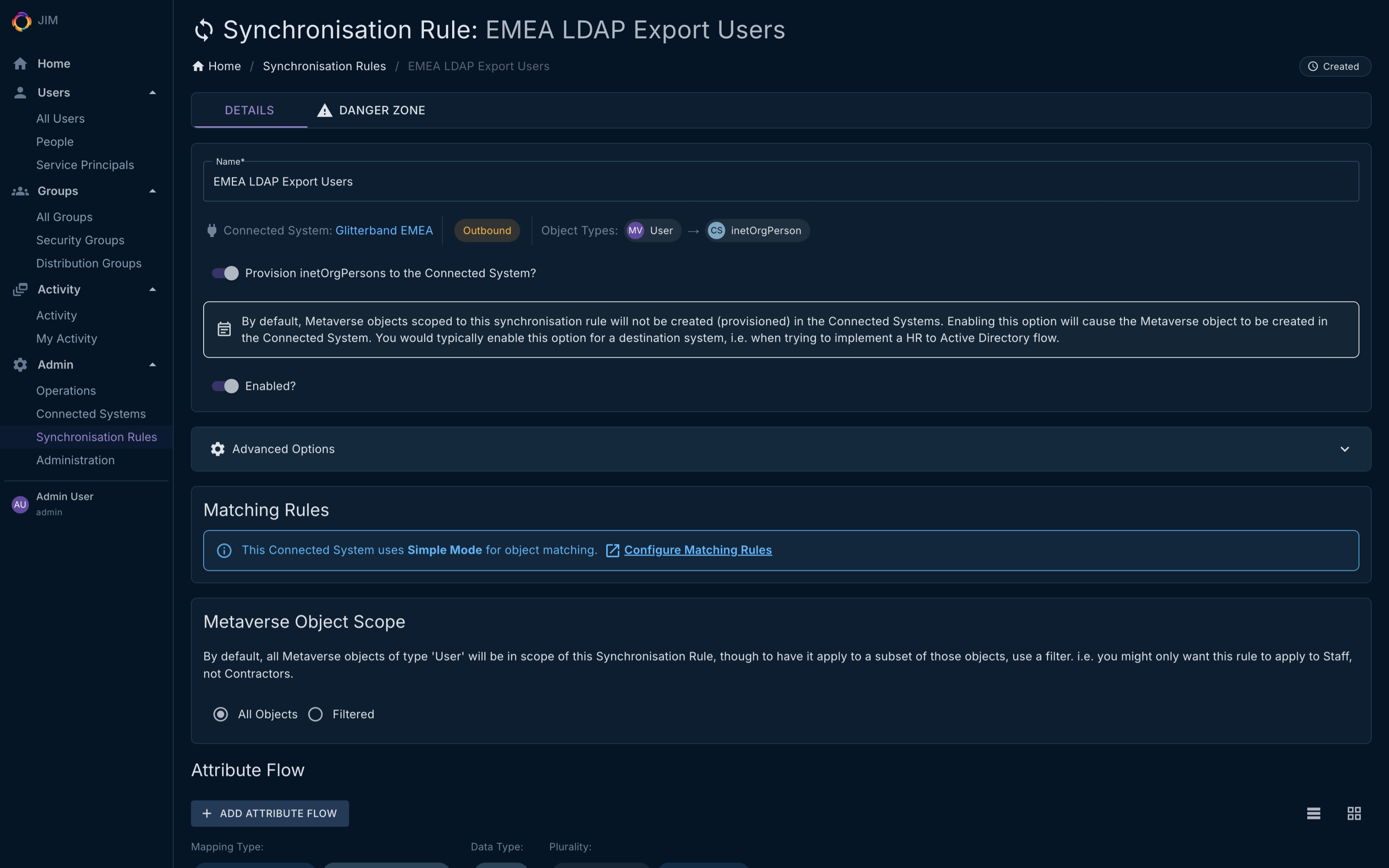Click the Advanced Options gear icon
The image size is (1389, 868).
click(x=218, y=449)
